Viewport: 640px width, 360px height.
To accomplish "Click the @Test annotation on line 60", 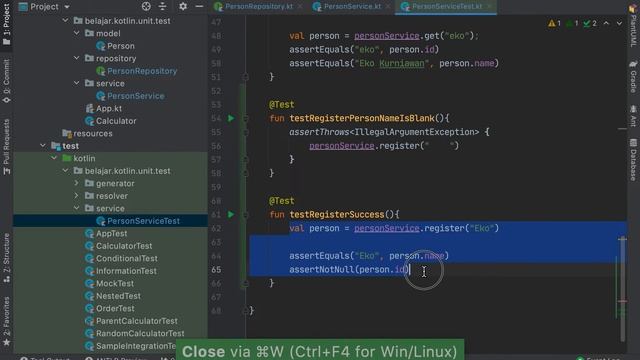I will coord(282,201).
